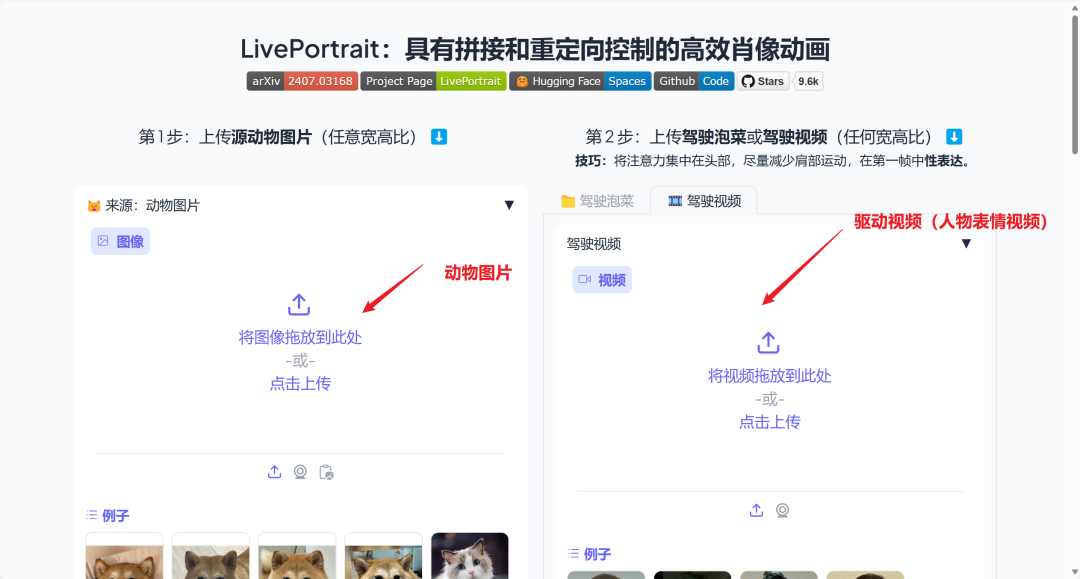Collapse the 来源:动物图片 accordion arrow
The image size is (1080, 579).
click(509, 205)
